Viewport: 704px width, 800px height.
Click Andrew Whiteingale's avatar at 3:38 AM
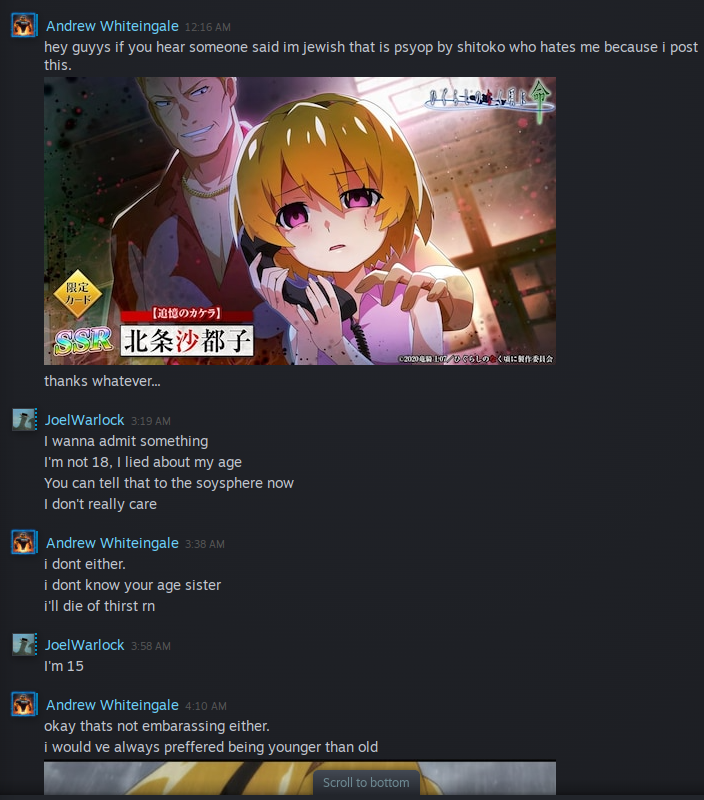(23, 542)
